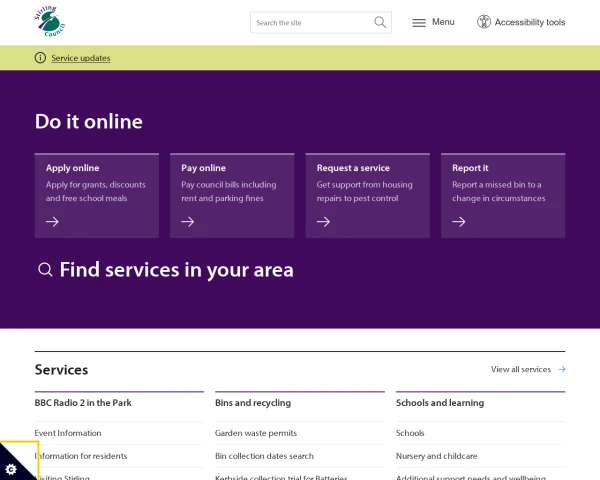Click the arrow in Report it card
The width and height of the screenshot is (600, 480).
tap(459, 222)
